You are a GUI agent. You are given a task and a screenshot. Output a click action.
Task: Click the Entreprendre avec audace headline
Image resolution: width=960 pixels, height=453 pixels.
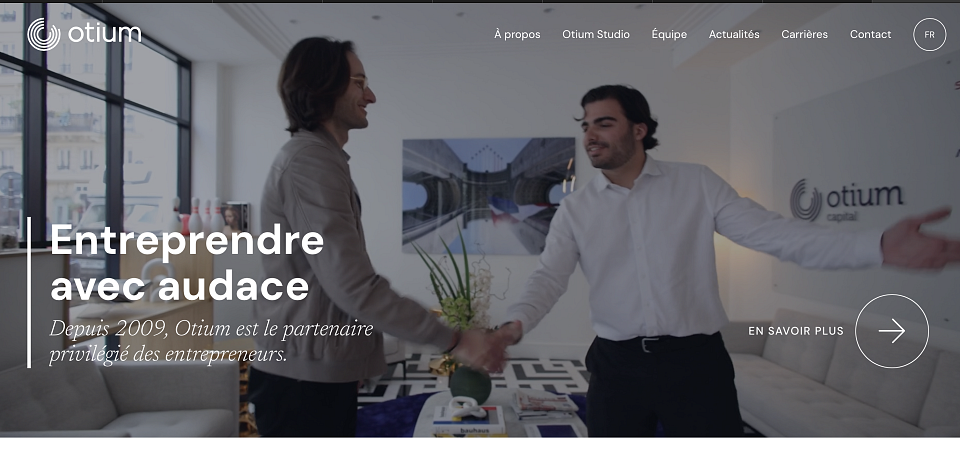(x=187, y=263)
